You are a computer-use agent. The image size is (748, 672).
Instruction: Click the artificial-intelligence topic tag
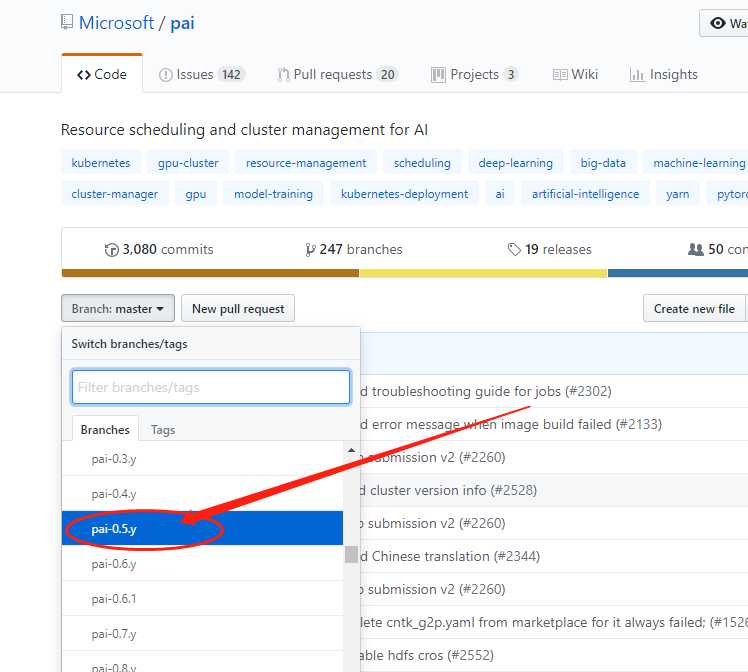pos(585,194)
